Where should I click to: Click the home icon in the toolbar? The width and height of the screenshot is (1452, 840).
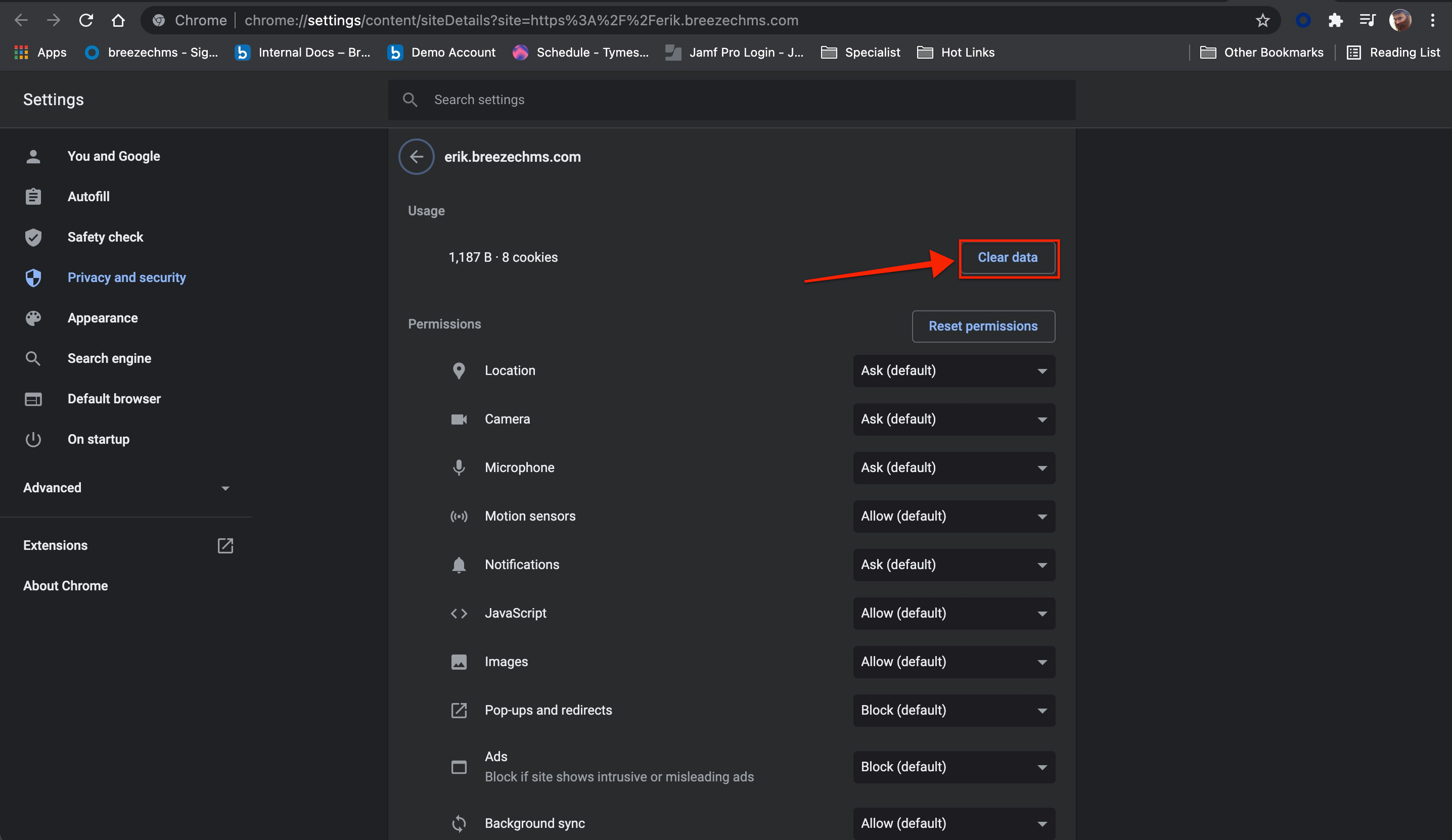coord(119,20)
